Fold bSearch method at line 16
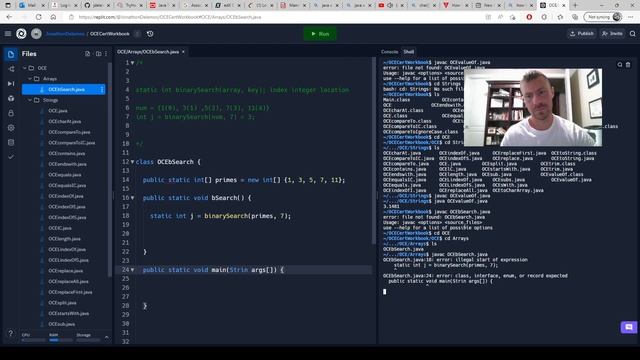The image size is (640, 360). [x=132, y=198]
